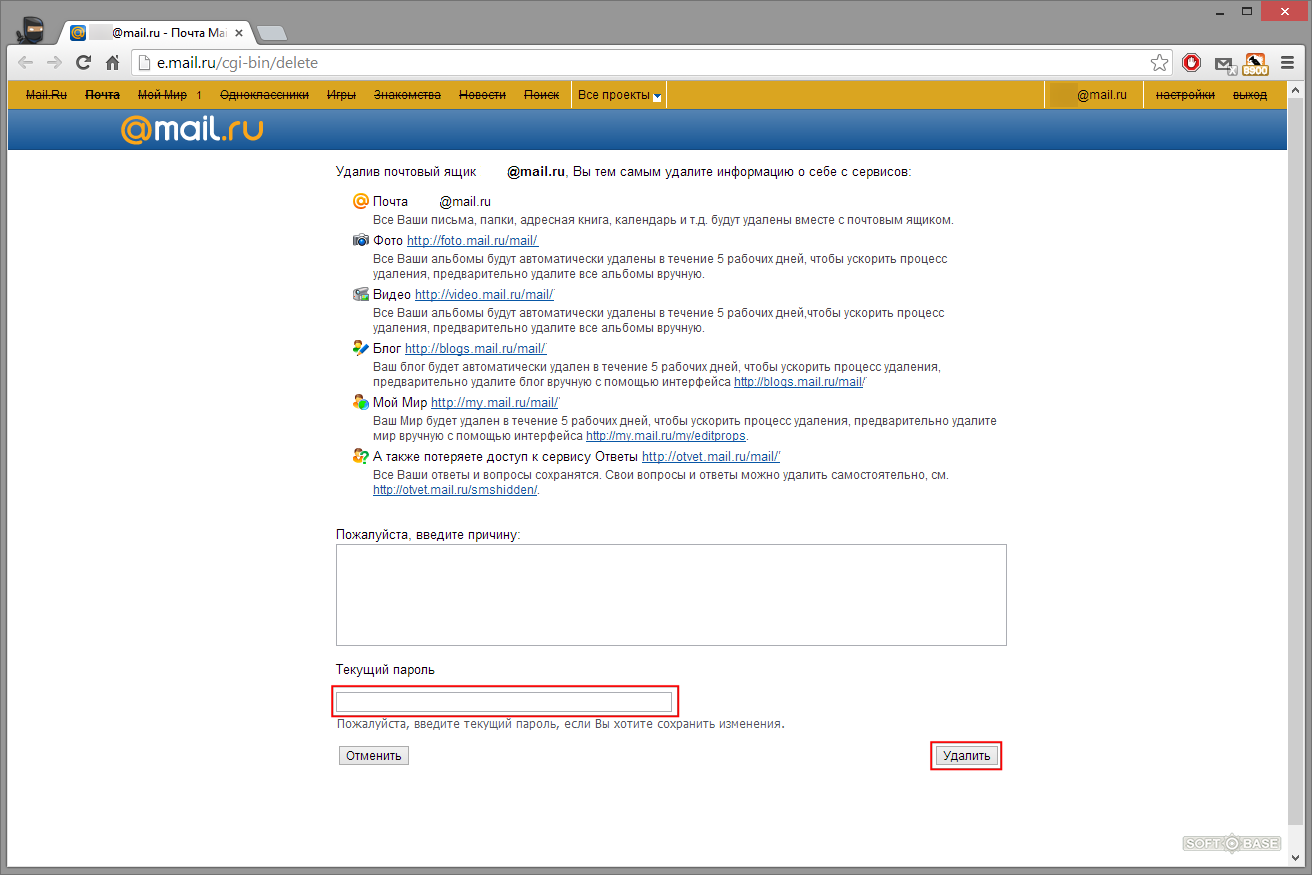Click the reason text area
The image size is (1312, 875).
coord(671,595)
